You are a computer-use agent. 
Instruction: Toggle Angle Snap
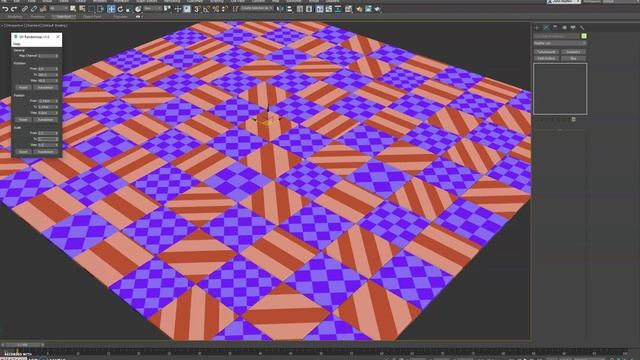[207, 9]
